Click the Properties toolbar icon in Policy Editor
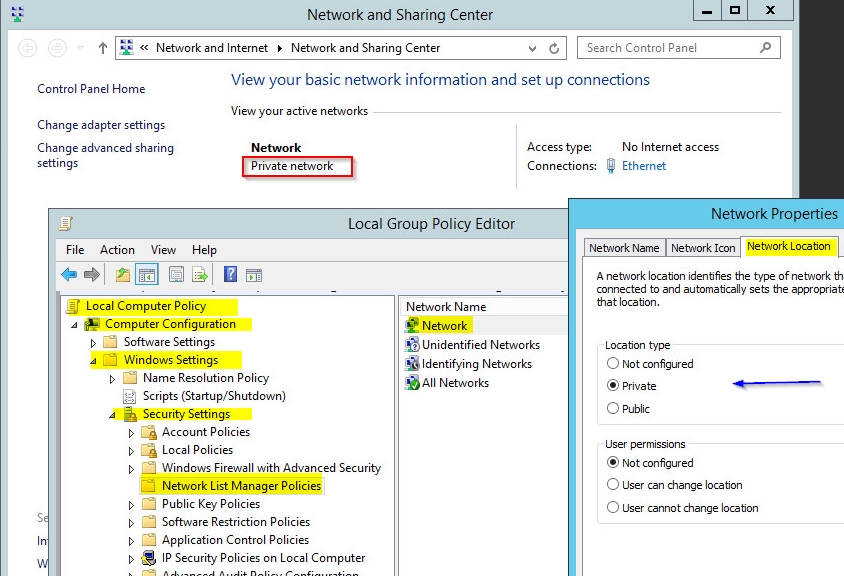Screen dimensions: 844x576 coord(176,275)
